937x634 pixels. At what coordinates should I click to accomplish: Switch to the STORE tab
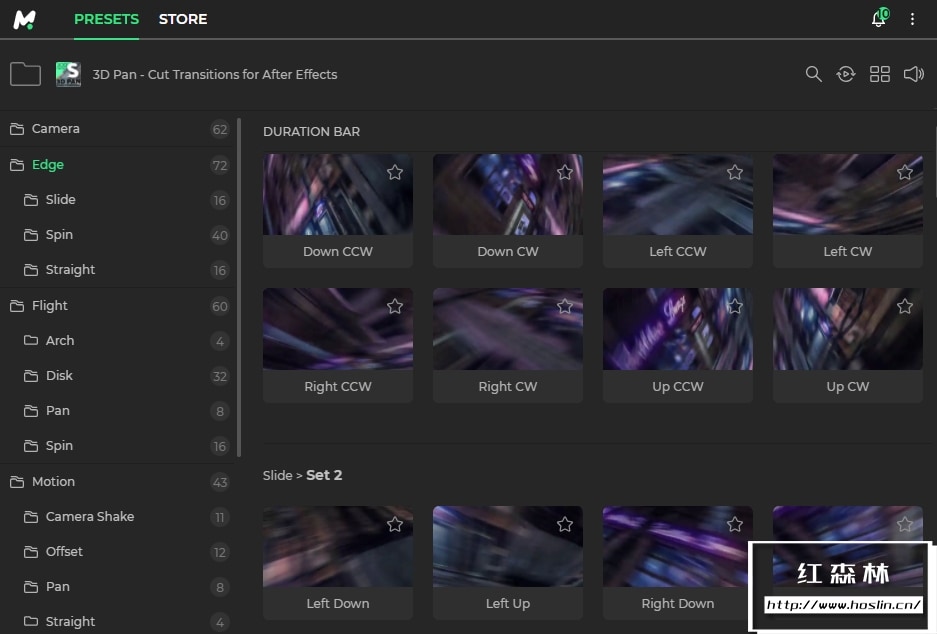click(183, 19)
